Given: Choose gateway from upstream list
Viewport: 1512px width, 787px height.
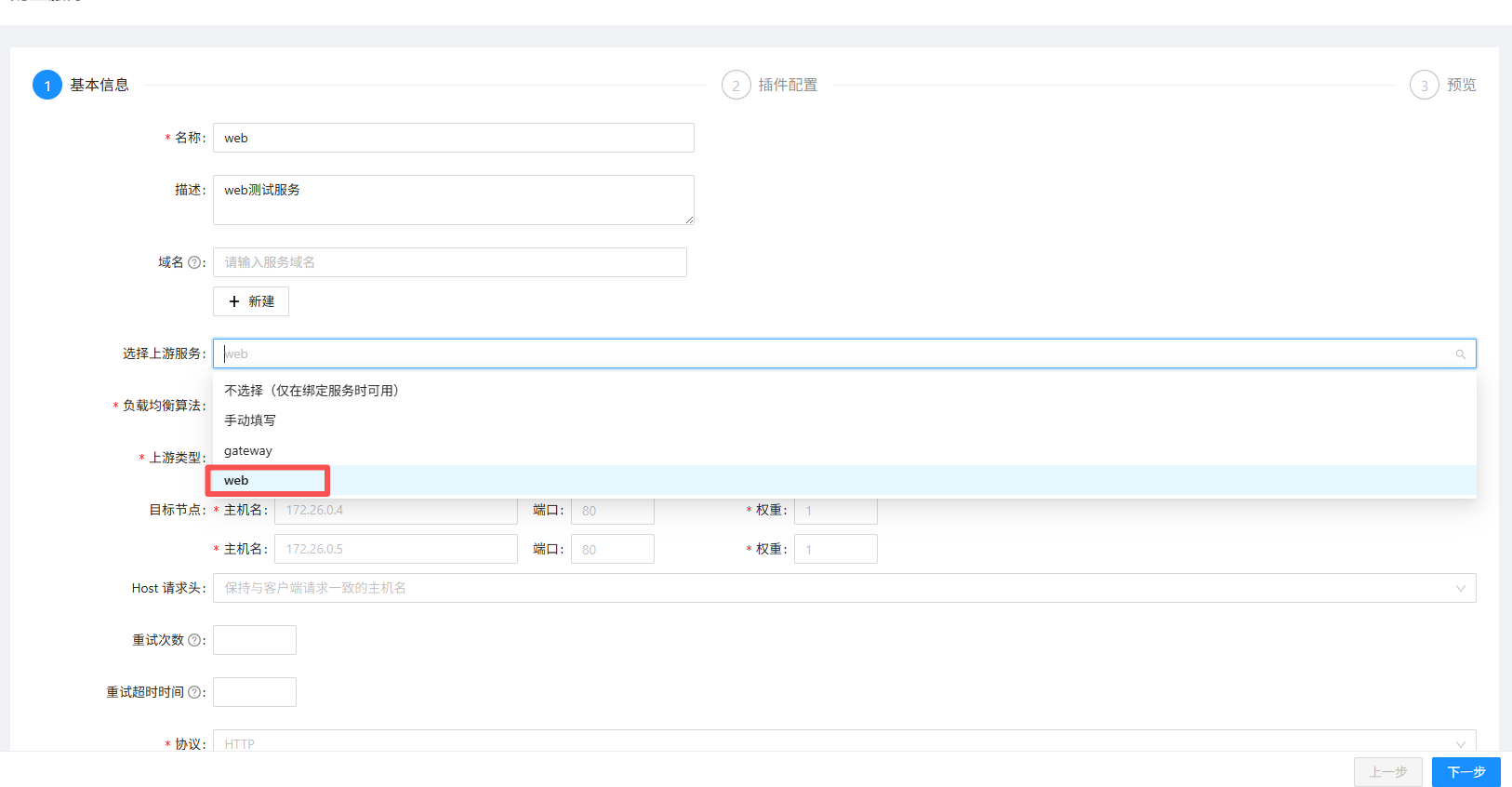Looking at the screenshot, I should [x=844, y=450].
